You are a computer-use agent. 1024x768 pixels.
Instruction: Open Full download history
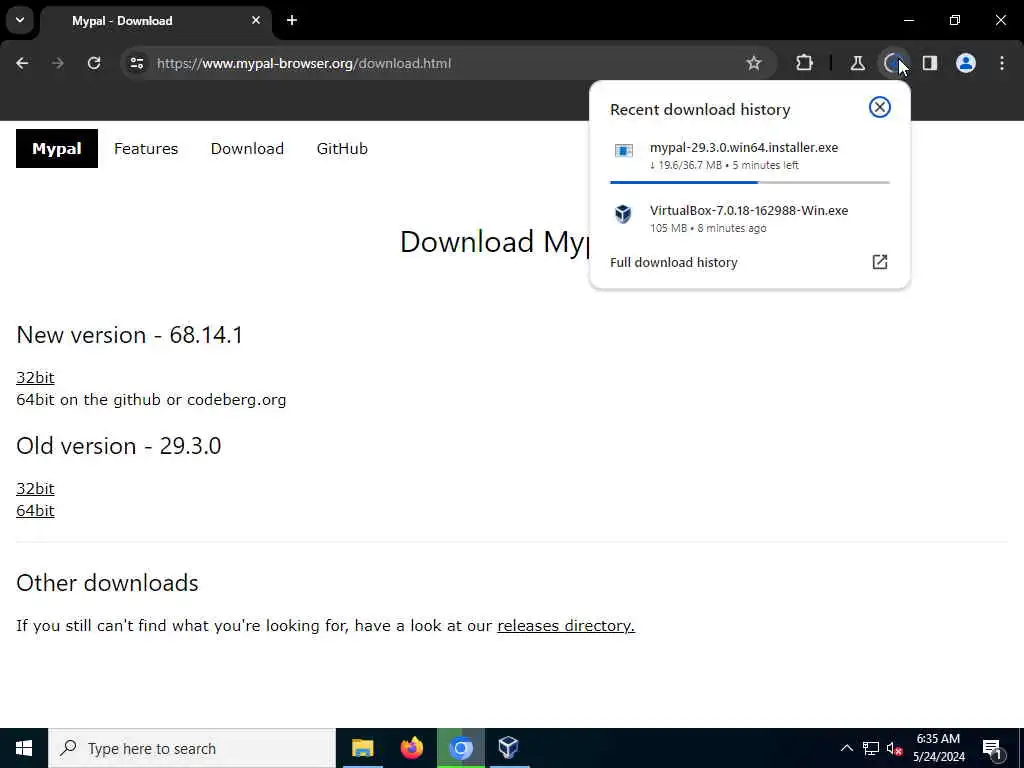click(750, 263)
